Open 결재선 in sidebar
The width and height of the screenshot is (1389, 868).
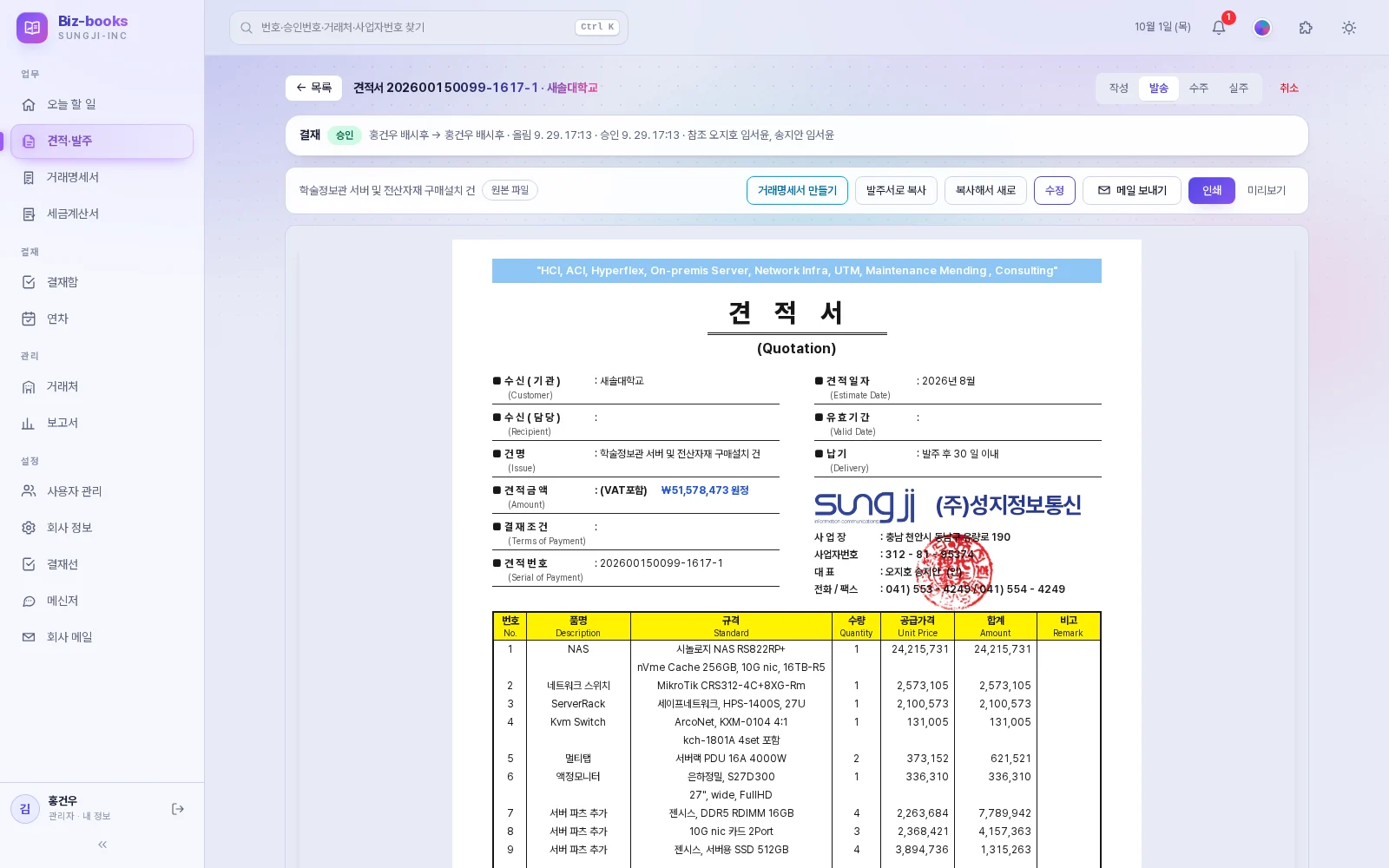click(x=102, y=564)
